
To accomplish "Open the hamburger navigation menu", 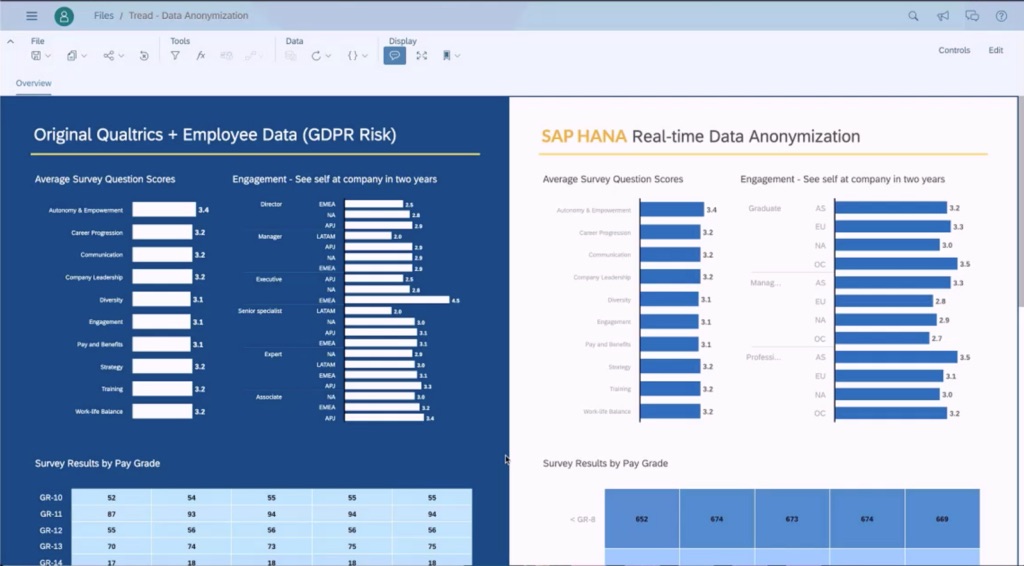I will 32,16.
